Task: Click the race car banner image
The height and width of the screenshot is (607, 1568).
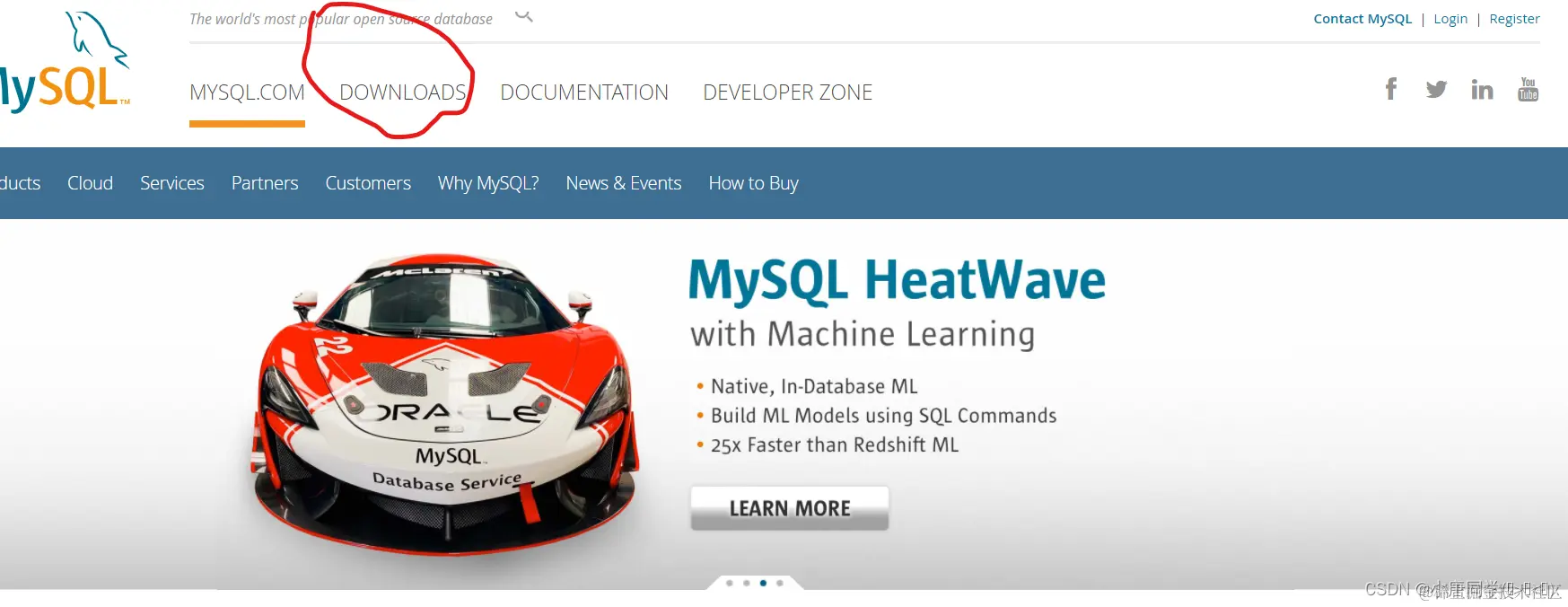Action: point(446,404)
